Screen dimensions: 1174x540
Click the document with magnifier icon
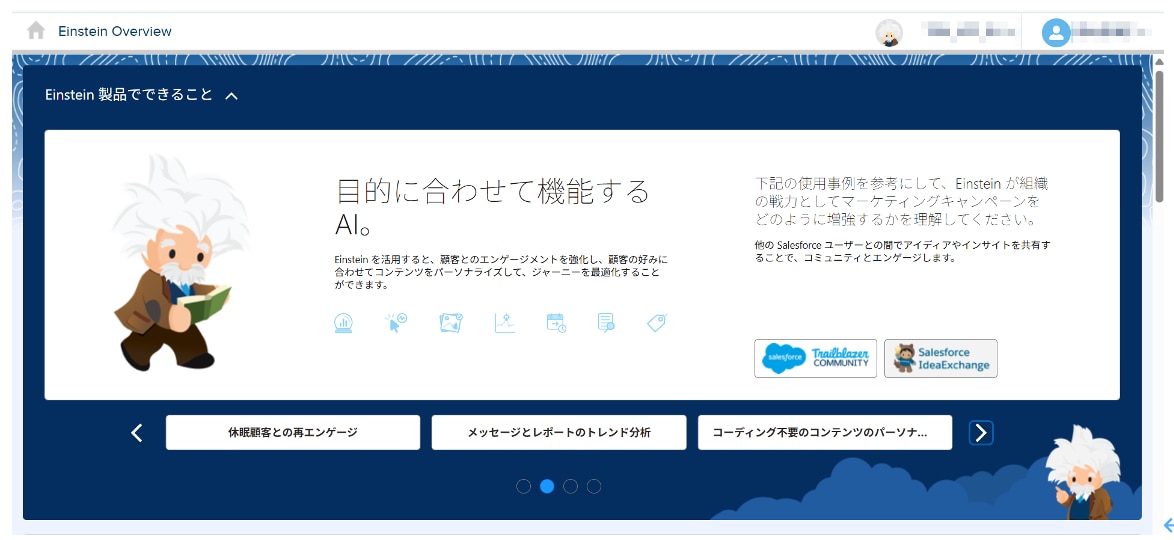[x=606, y=323]
